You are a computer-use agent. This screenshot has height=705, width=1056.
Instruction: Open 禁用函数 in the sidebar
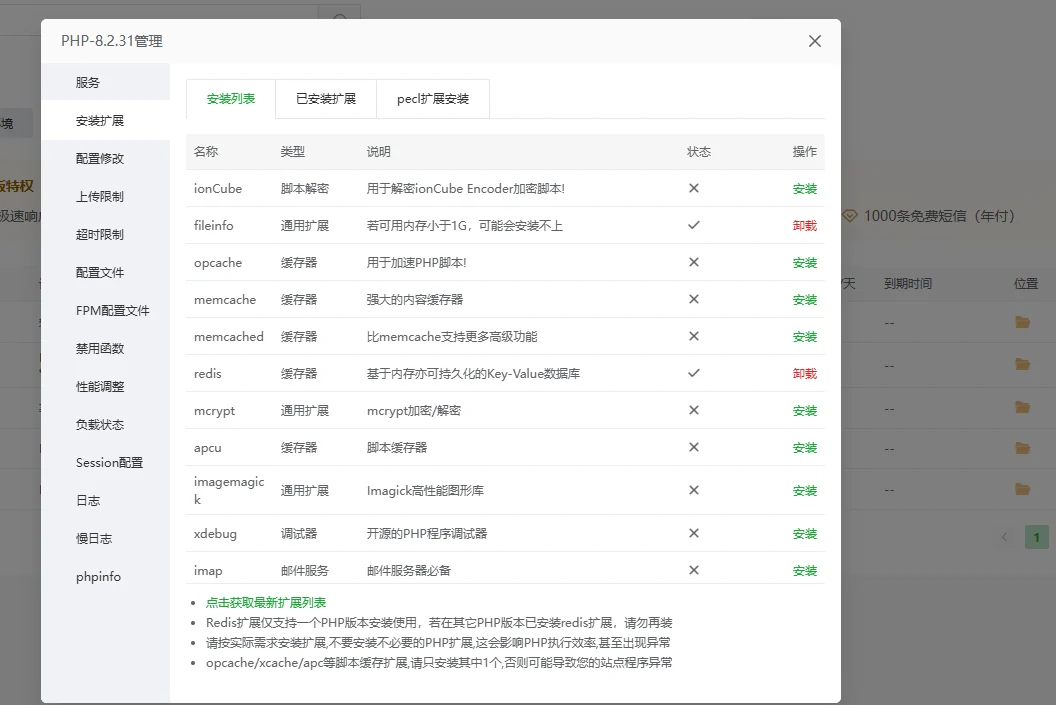click(x=105, y=348)
